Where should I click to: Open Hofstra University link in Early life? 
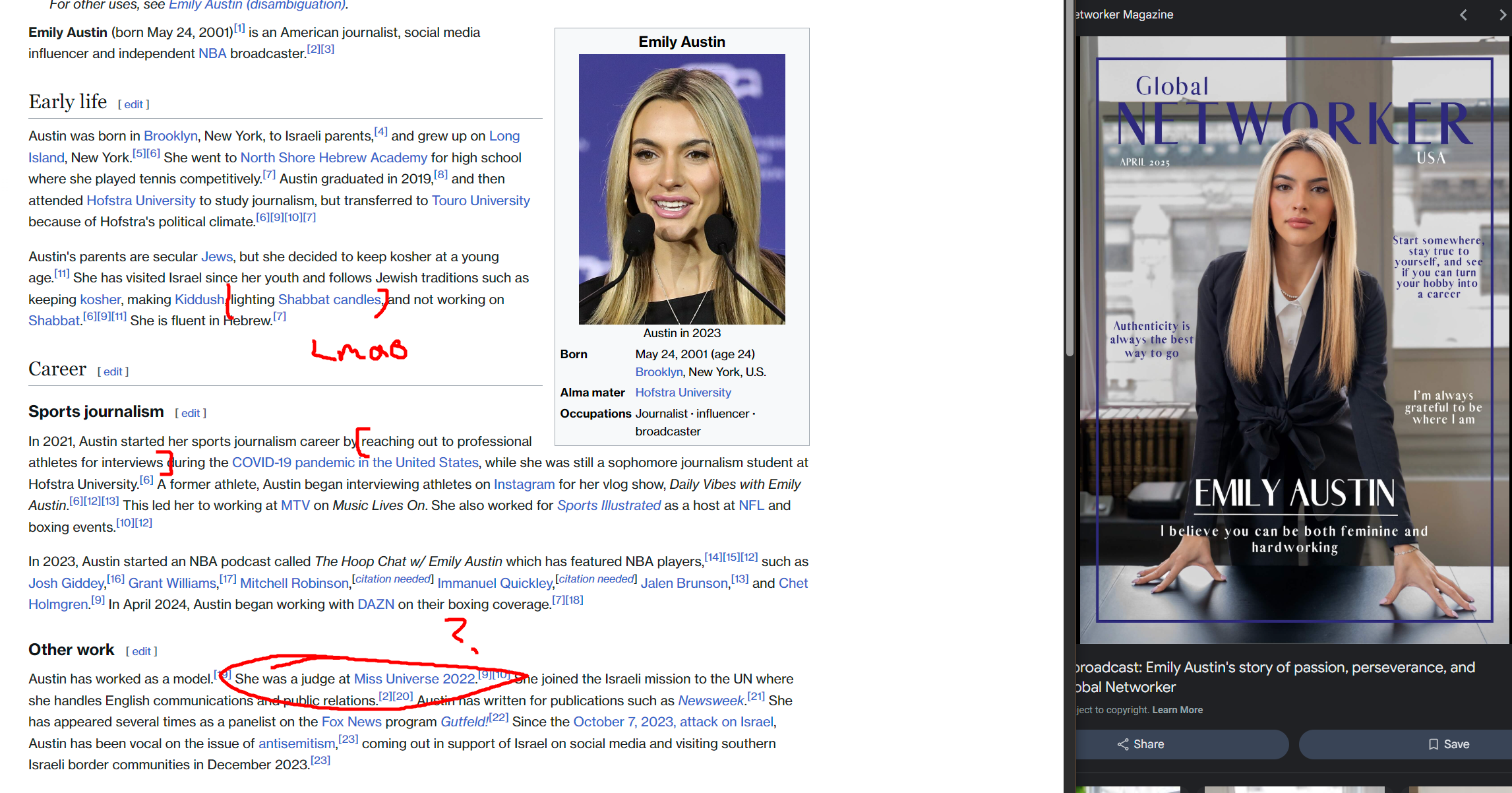click(x=141, y=201)
